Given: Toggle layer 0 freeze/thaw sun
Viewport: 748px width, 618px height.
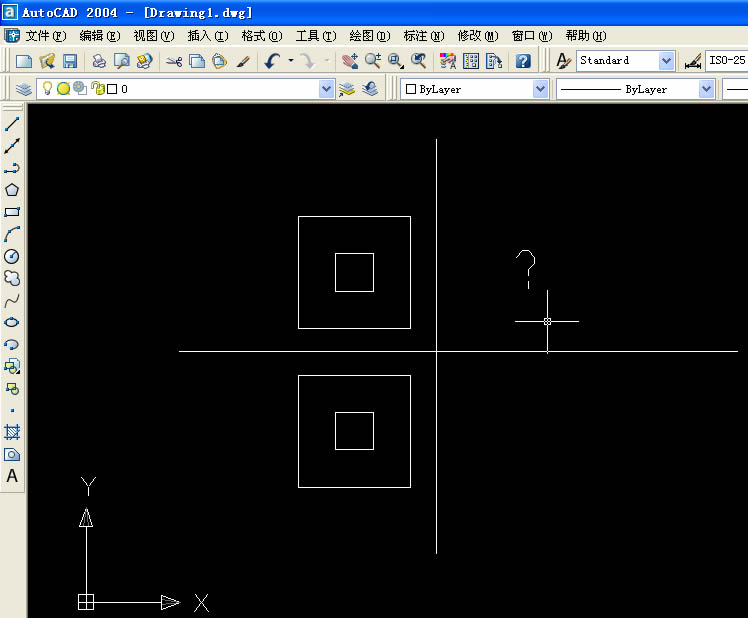Looking at the screenshot, I should (63, 89).
